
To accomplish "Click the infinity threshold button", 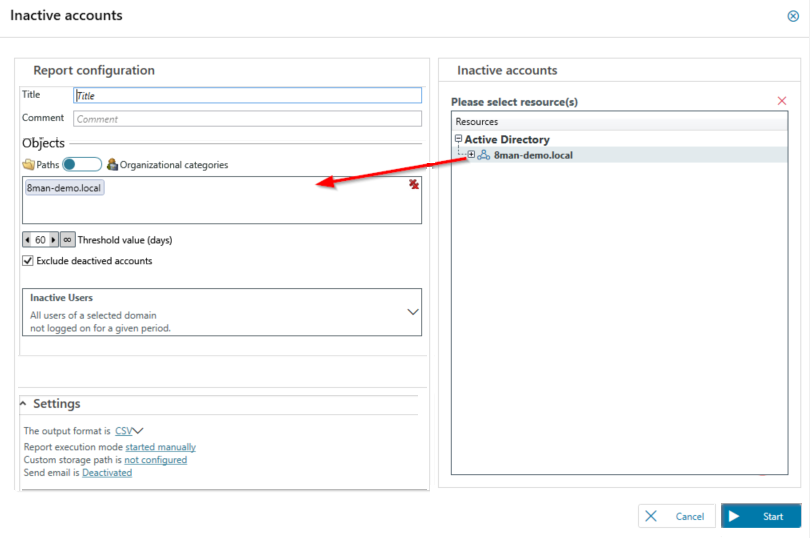I will pos(68,240).
